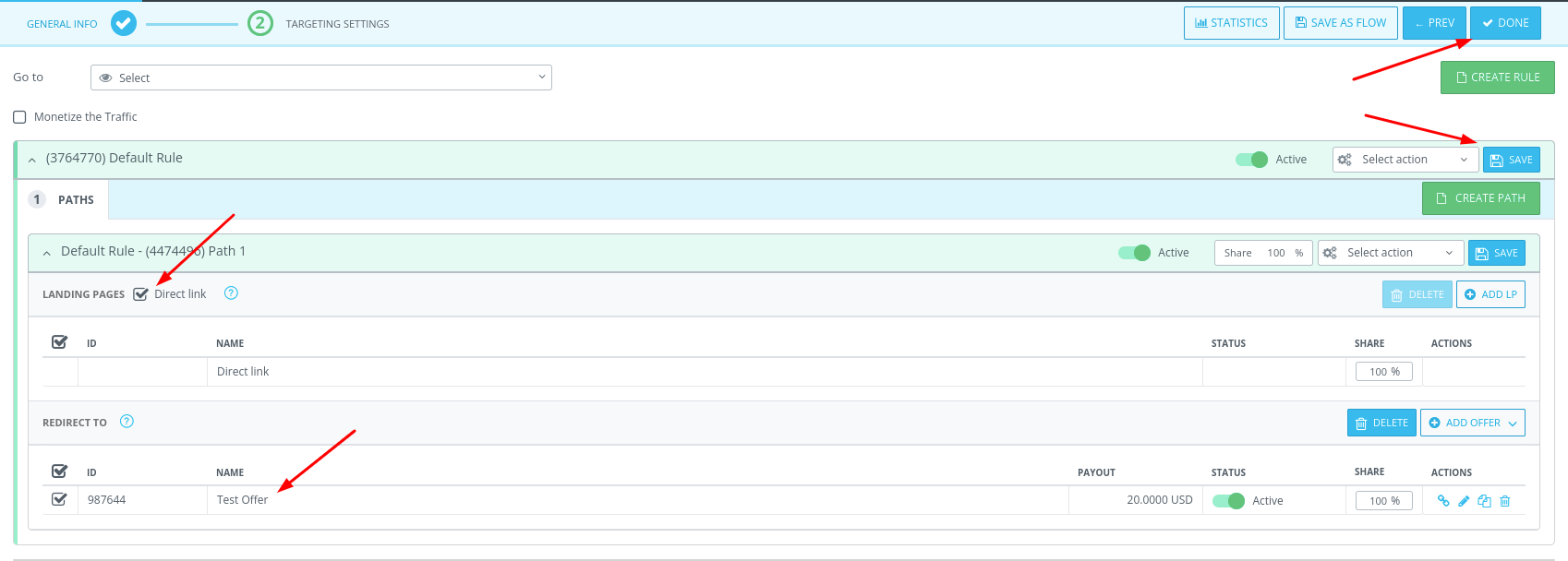The image size is (1568, 561).
Task: Open the Add Offer dropdown button
Action: point(1472,423)
